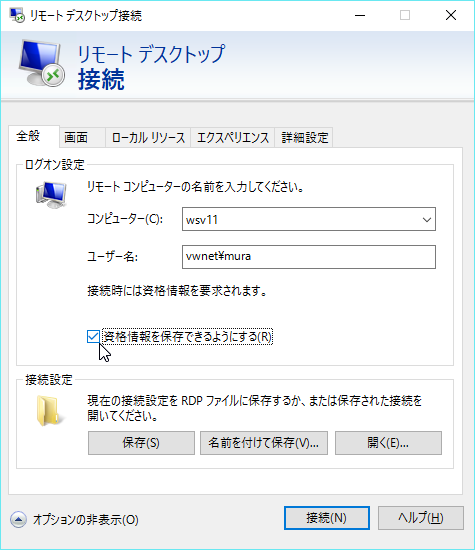Click the 接続(N) button

point(327,518)
